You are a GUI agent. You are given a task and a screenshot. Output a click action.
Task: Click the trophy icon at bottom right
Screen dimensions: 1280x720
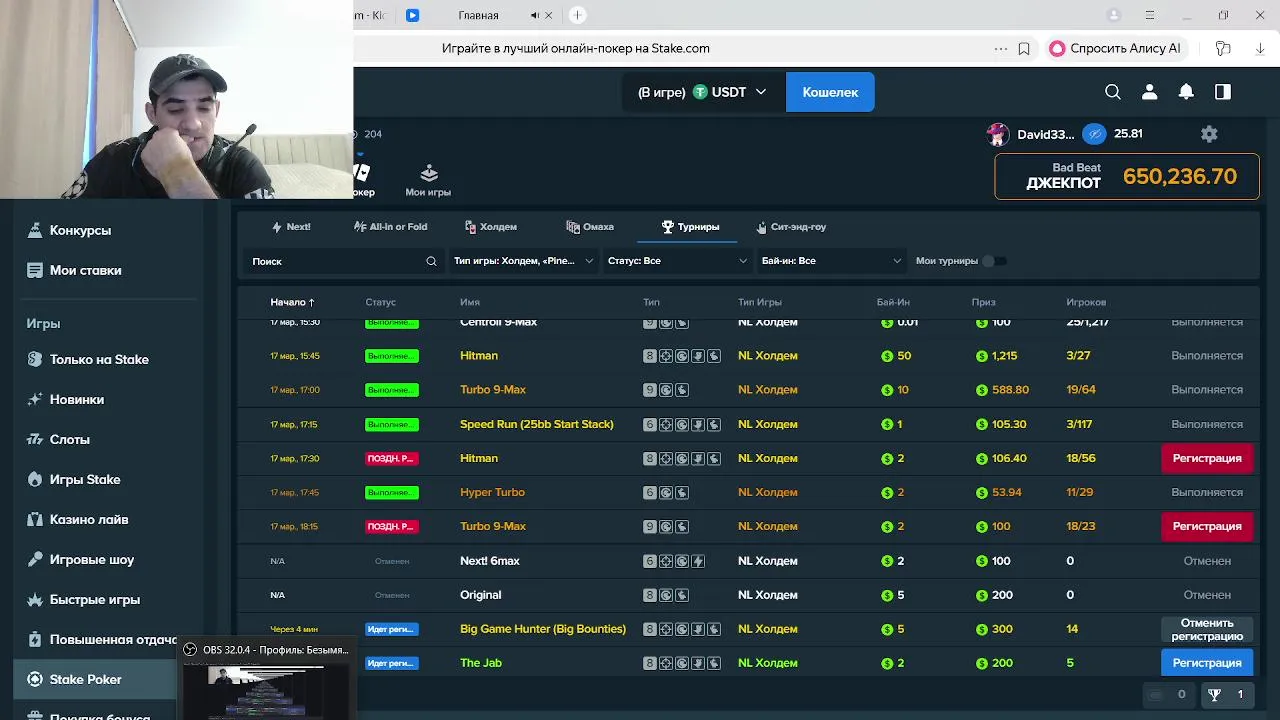(x=1214, y=694)
